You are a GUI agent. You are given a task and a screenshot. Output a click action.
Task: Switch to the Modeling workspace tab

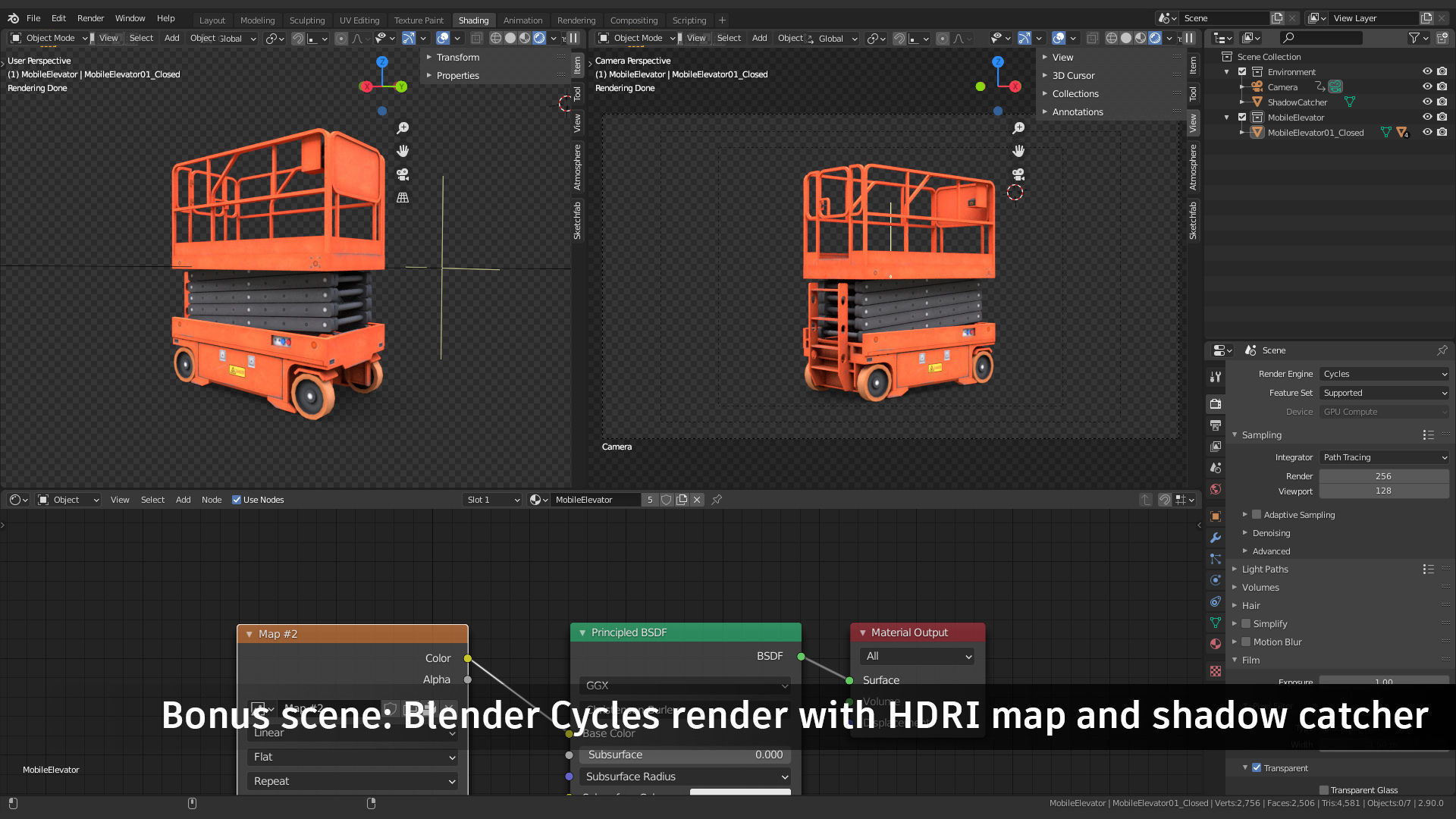pyautogui.click(x=257, y=20)
